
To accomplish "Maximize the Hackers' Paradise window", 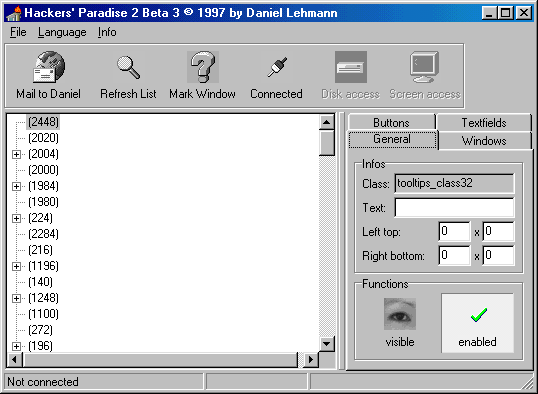I will [505, 13].
